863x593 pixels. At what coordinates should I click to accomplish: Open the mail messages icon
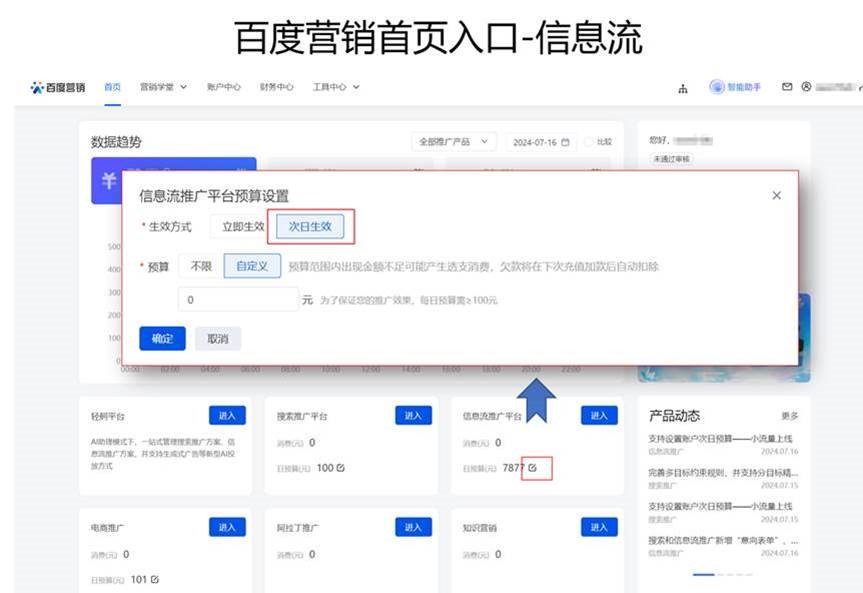(787, 86)
